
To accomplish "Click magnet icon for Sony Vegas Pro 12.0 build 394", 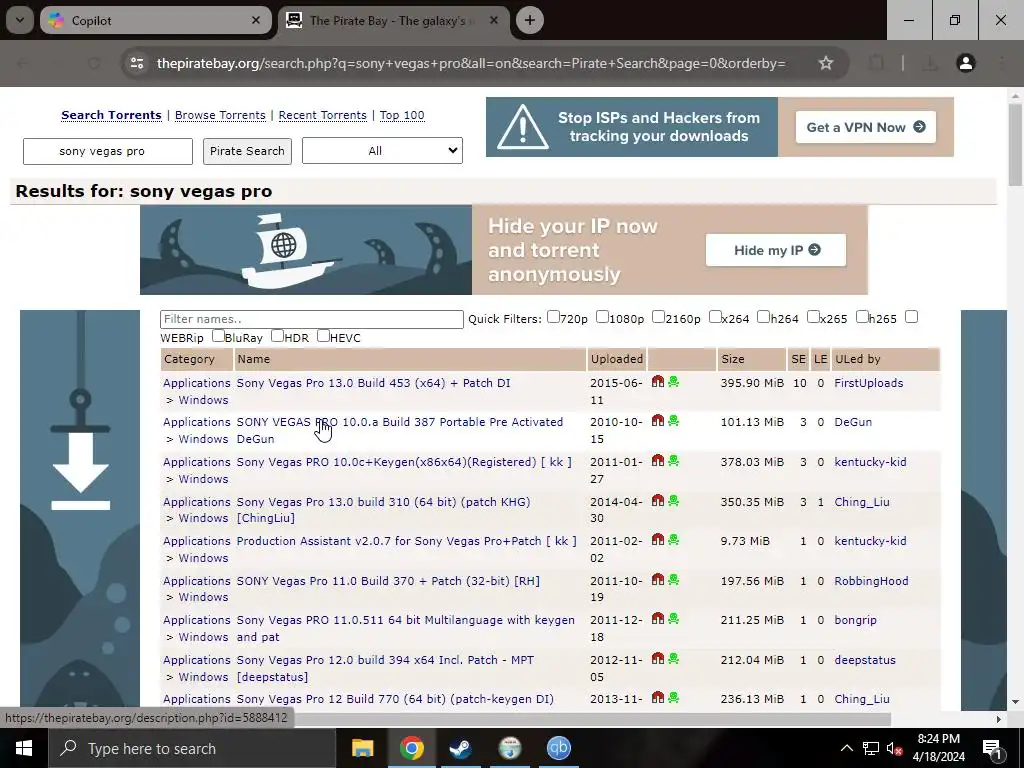I will pos(658,658).
